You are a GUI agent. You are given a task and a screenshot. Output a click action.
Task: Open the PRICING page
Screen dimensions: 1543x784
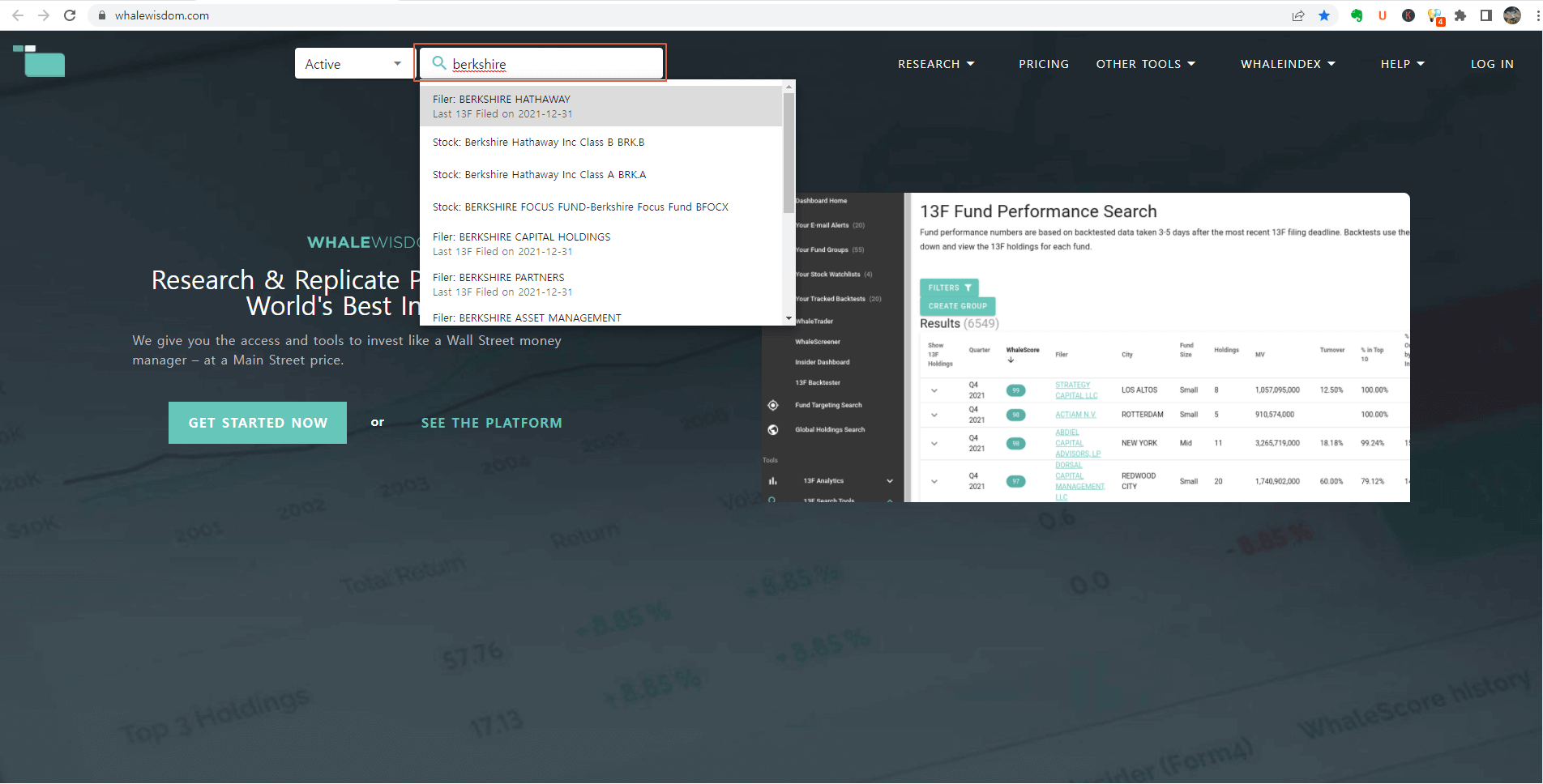pyautogui.click(x=1044, y=64)
